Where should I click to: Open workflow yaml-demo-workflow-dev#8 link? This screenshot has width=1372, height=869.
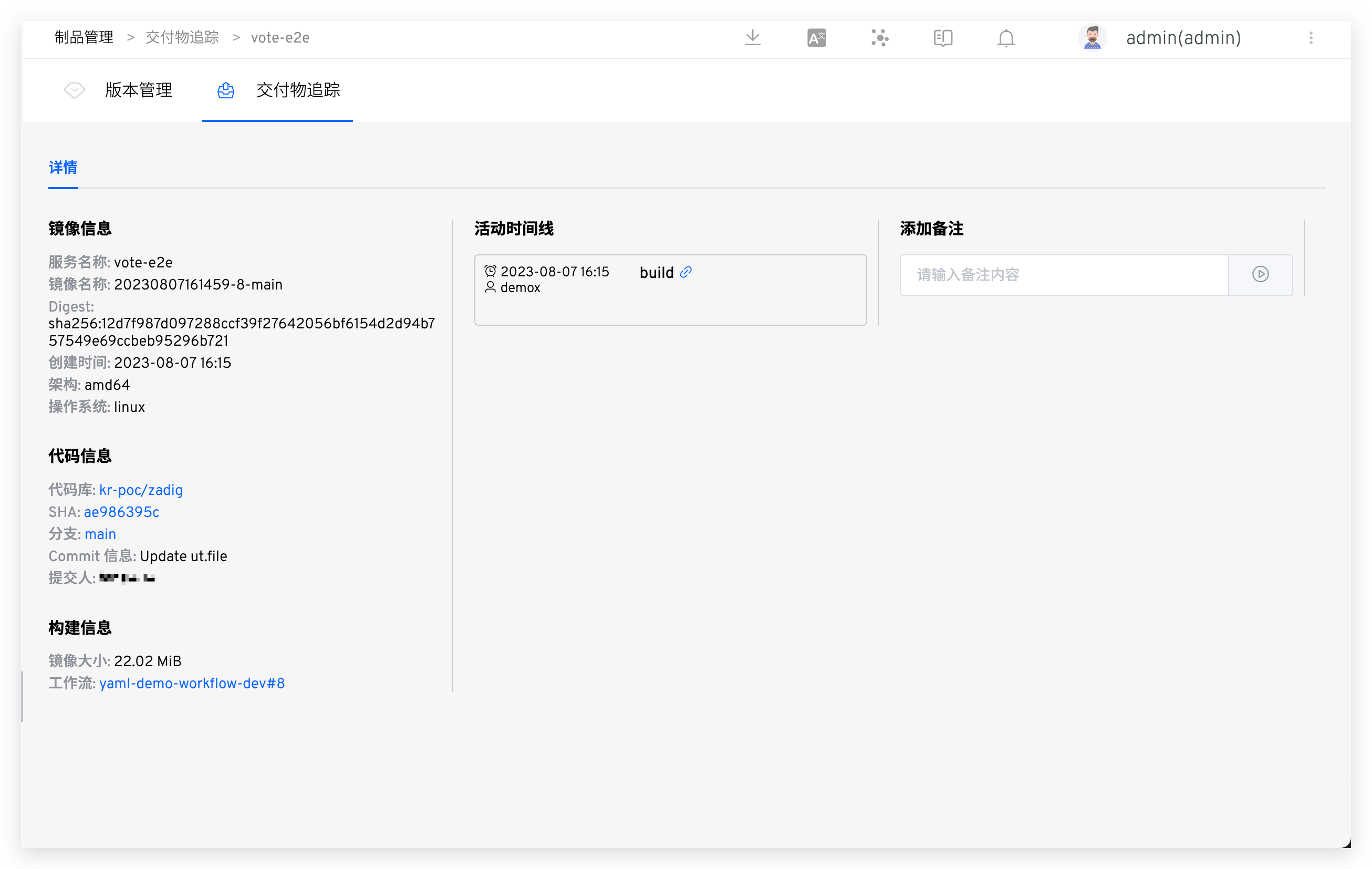click(191, 683)
